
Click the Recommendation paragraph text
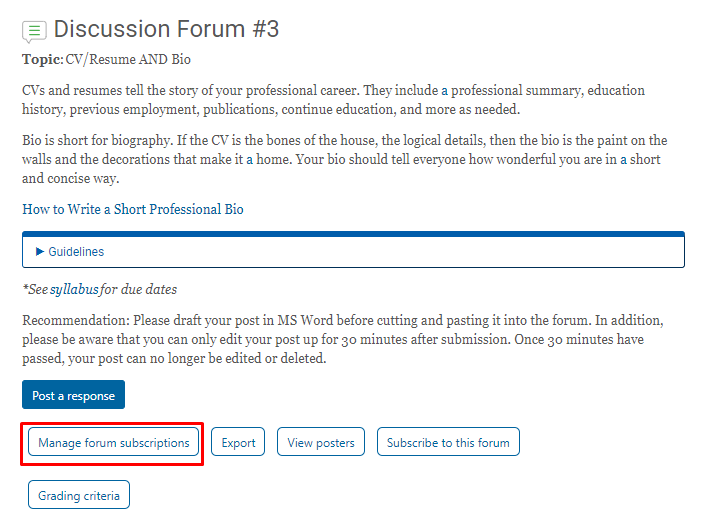tap(343, 339)
